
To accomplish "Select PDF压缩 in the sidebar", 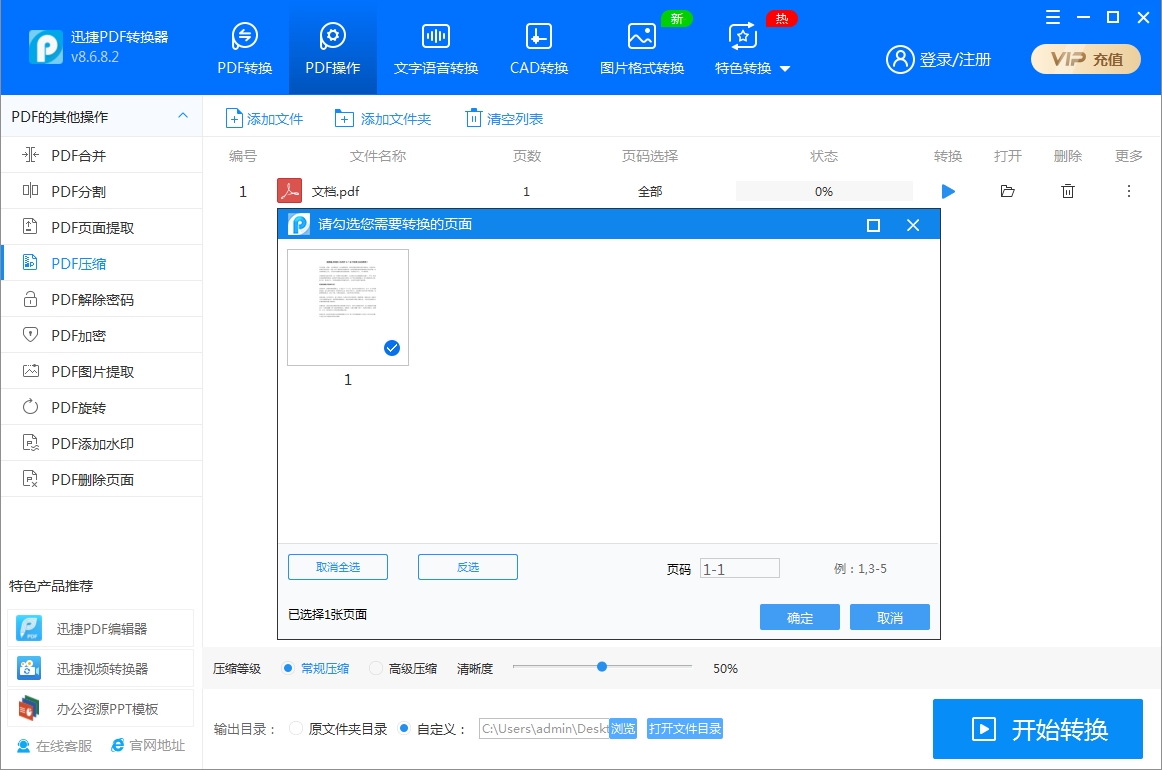I will pos(102,263).
